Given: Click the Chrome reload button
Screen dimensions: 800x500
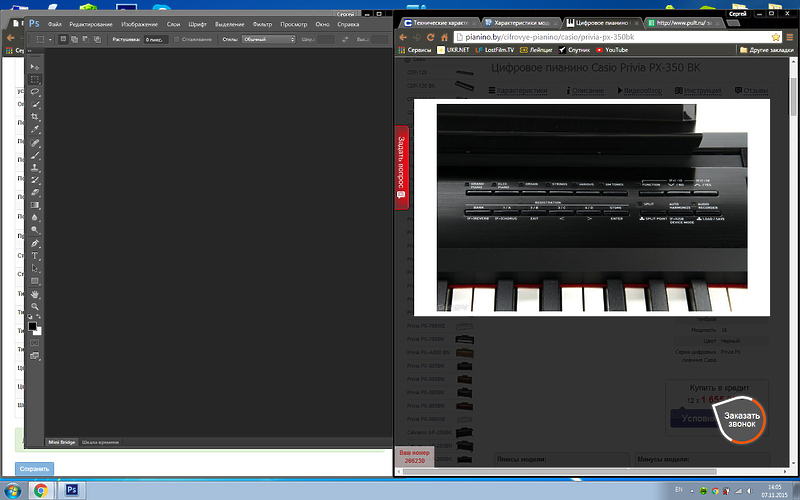Looking at the screenshot, I should pyautogui.click(x=431, y=37).
